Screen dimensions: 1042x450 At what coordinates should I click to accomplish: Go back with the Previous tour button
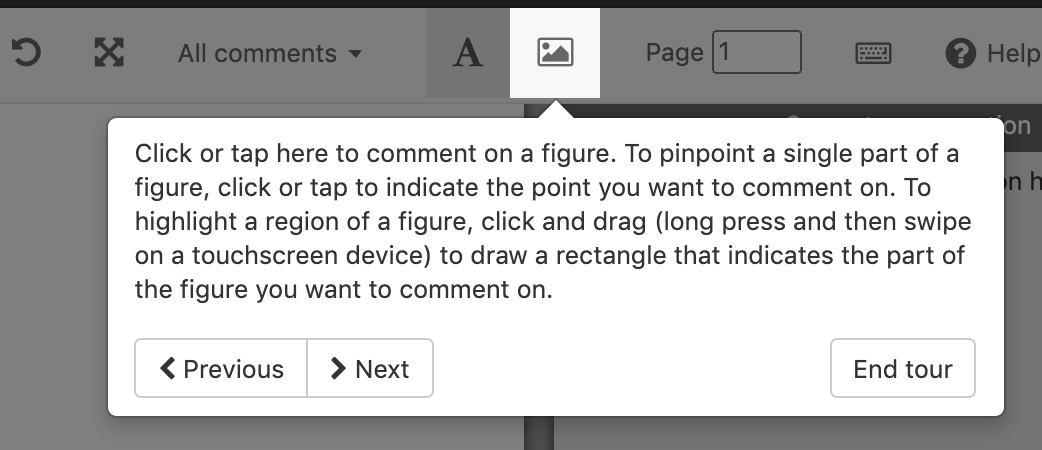[221, 368]
